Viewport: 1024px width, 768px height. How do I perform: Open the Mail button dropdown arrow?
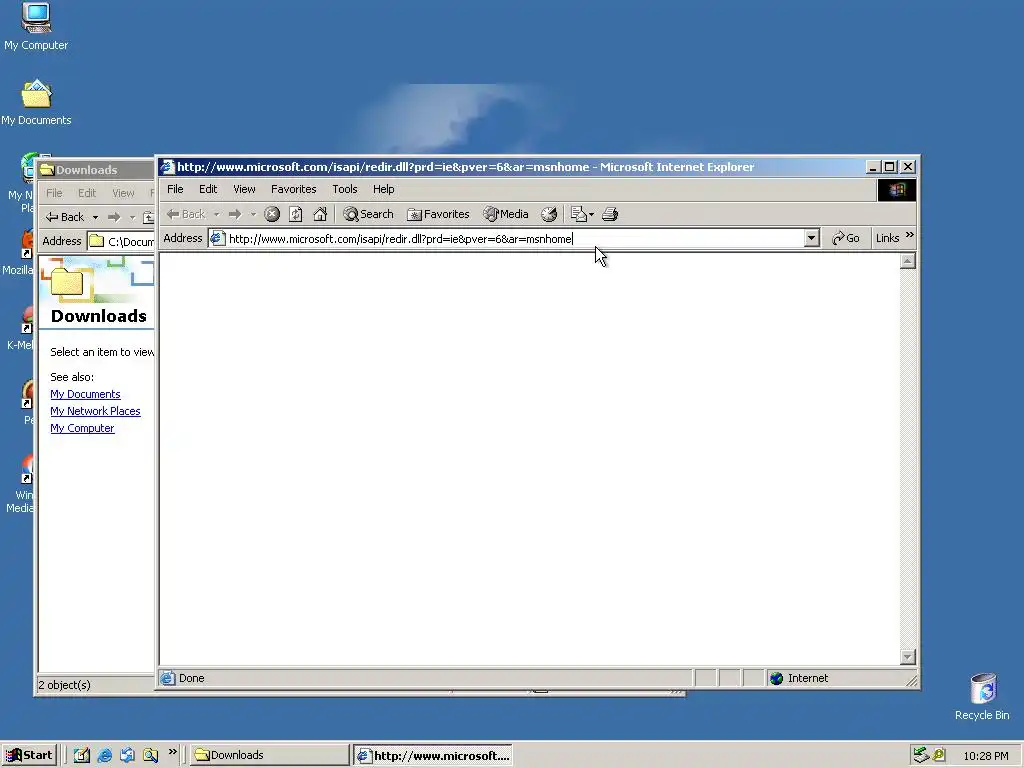click(x=592, y=214)
